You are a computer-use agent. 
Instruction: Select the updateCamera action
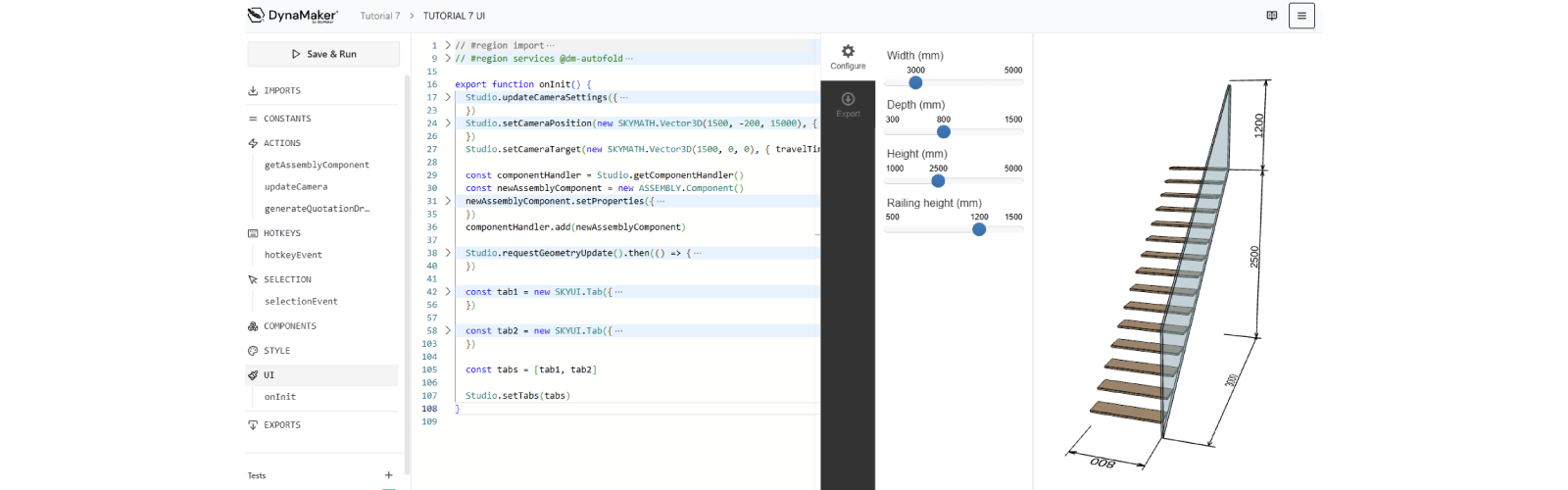click(x=296, y=187)
